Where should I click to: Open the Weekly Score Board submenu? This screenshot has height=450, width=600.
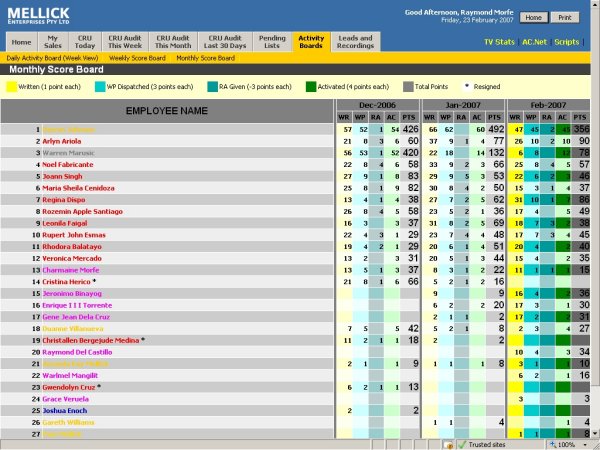pos(137,58)
